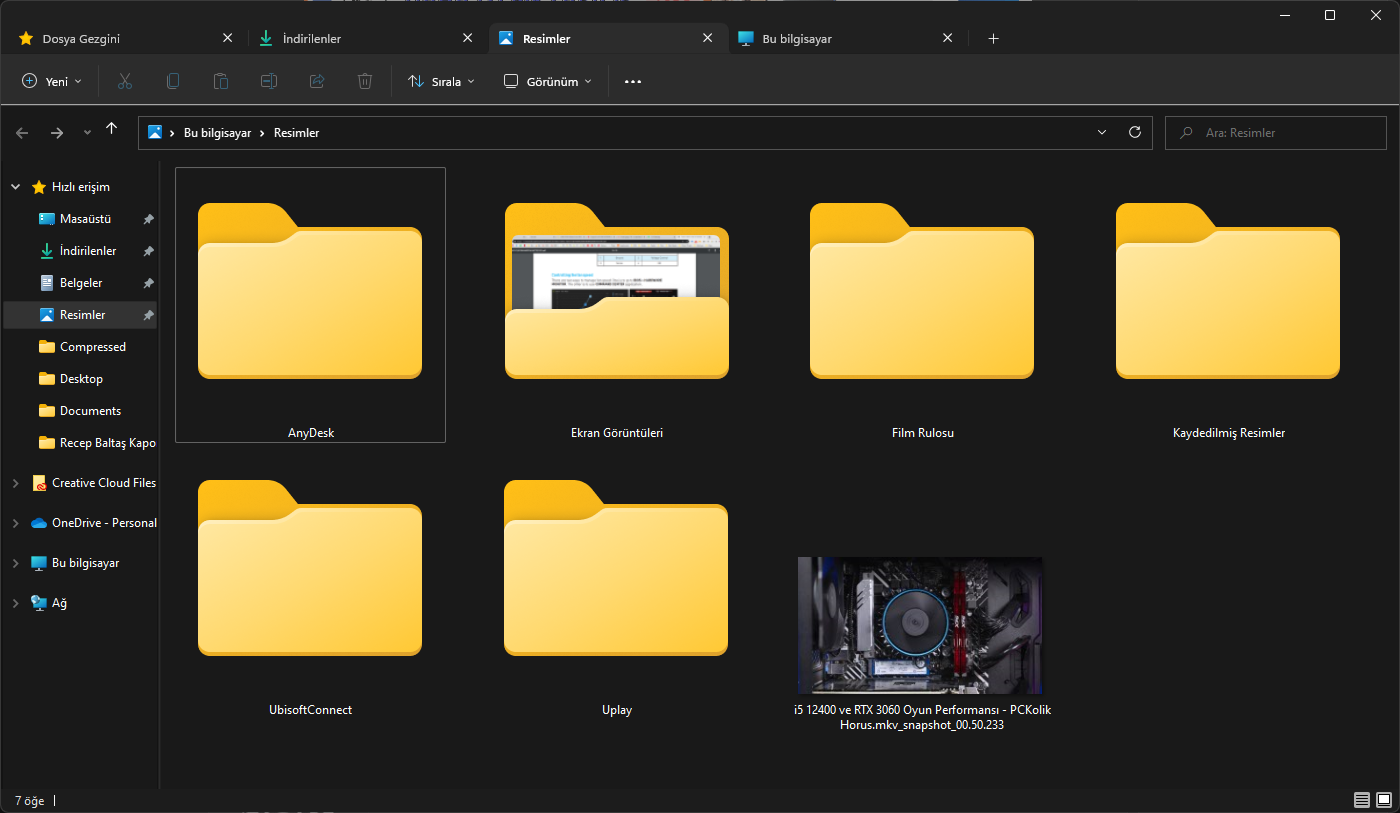Go up one folder level
The image size is (1400, 813).
point(112,129)
